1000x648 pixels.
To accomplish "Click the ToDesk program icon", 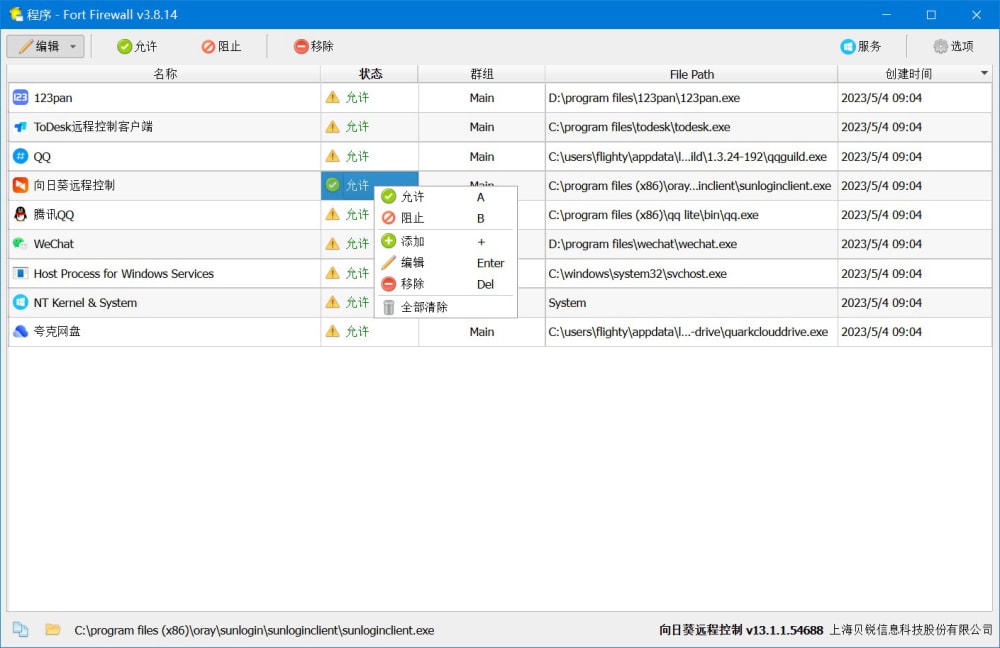I will [x=20, y=127].
